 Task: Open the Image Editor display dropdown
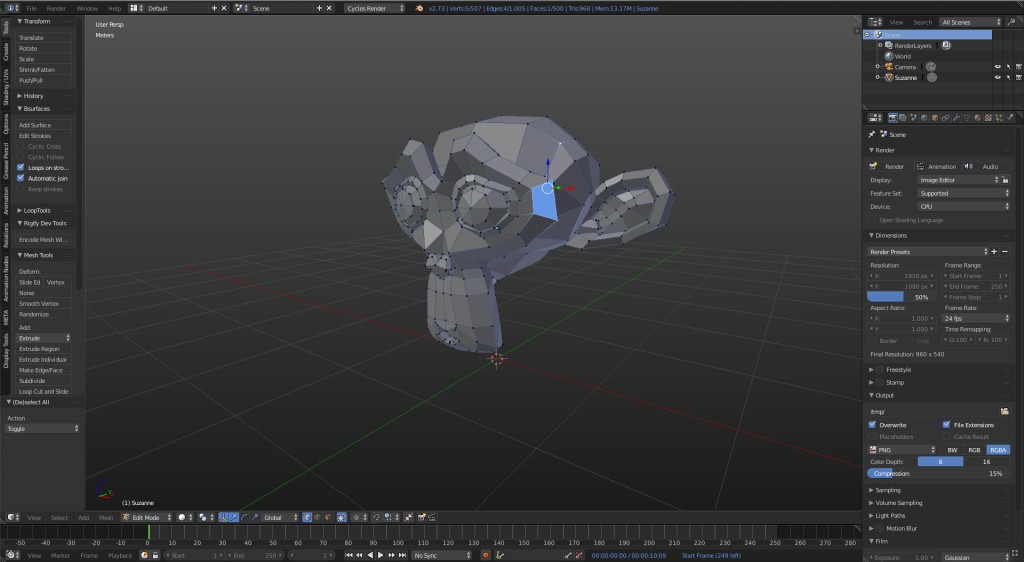click(x=958, y=180)
